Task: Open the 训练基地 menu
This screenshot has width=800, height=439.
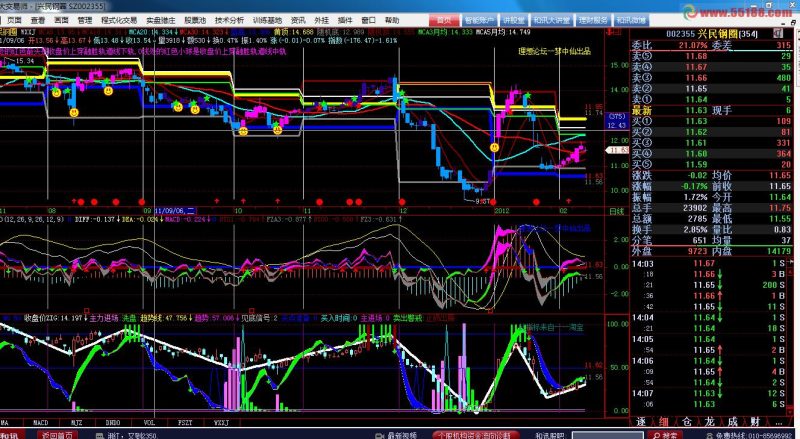Action: pyautogui.click(x=267, y=20)
